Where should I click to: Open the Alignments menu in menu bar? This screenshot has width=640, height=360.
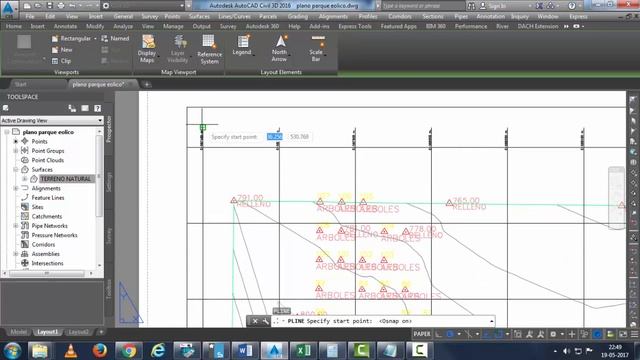(x=333, y=16)
